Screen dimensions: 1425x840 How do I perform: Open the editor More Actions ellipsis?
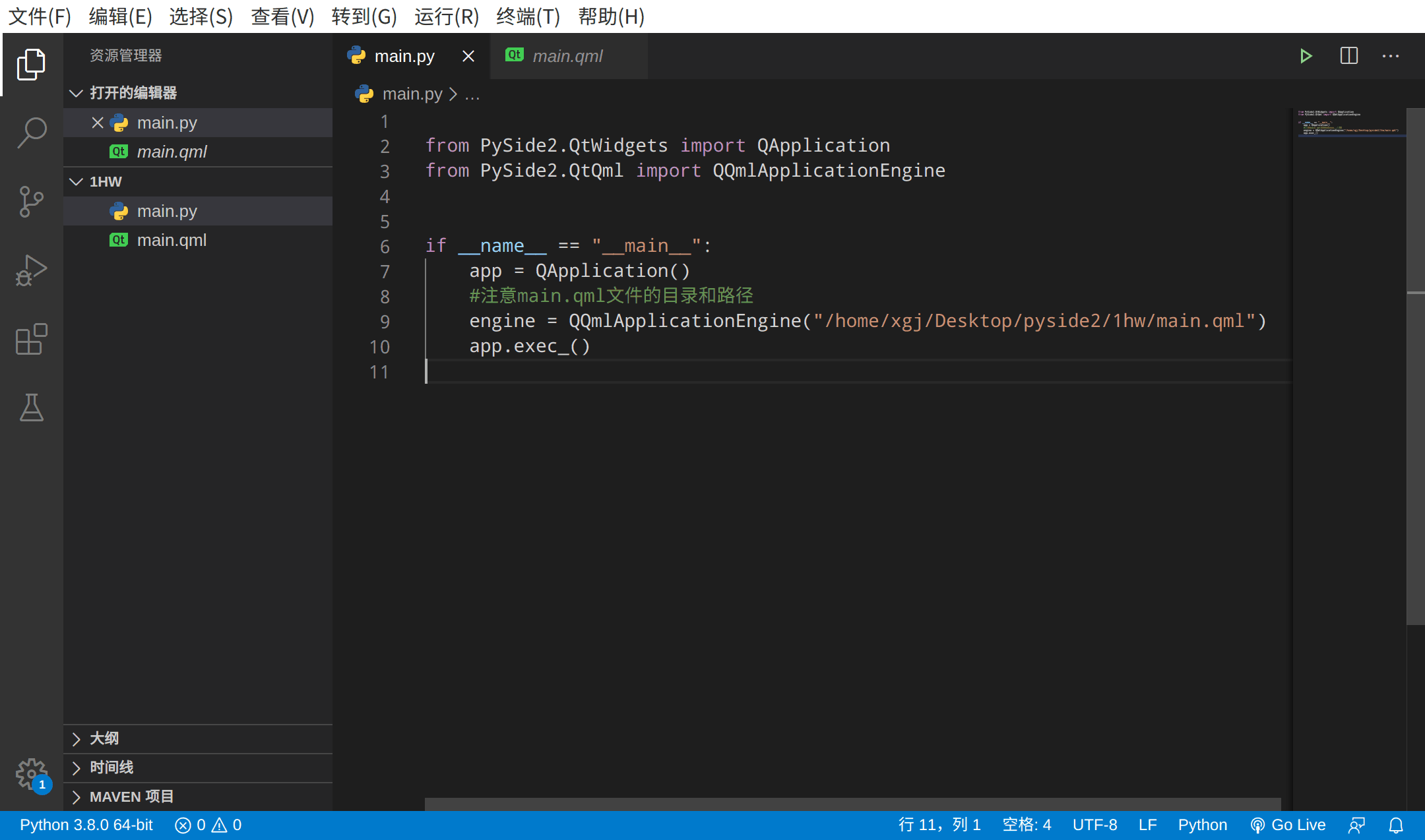(1391, 56)
